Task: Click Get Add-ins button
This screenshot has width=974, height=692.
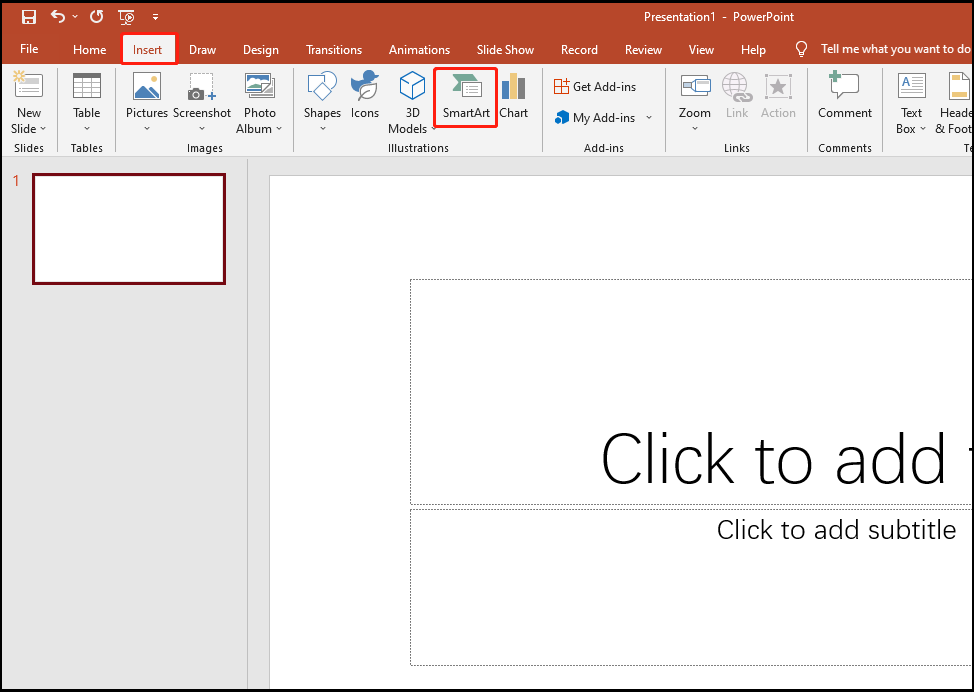Action: pyautogui.click(x=595, y=87)
